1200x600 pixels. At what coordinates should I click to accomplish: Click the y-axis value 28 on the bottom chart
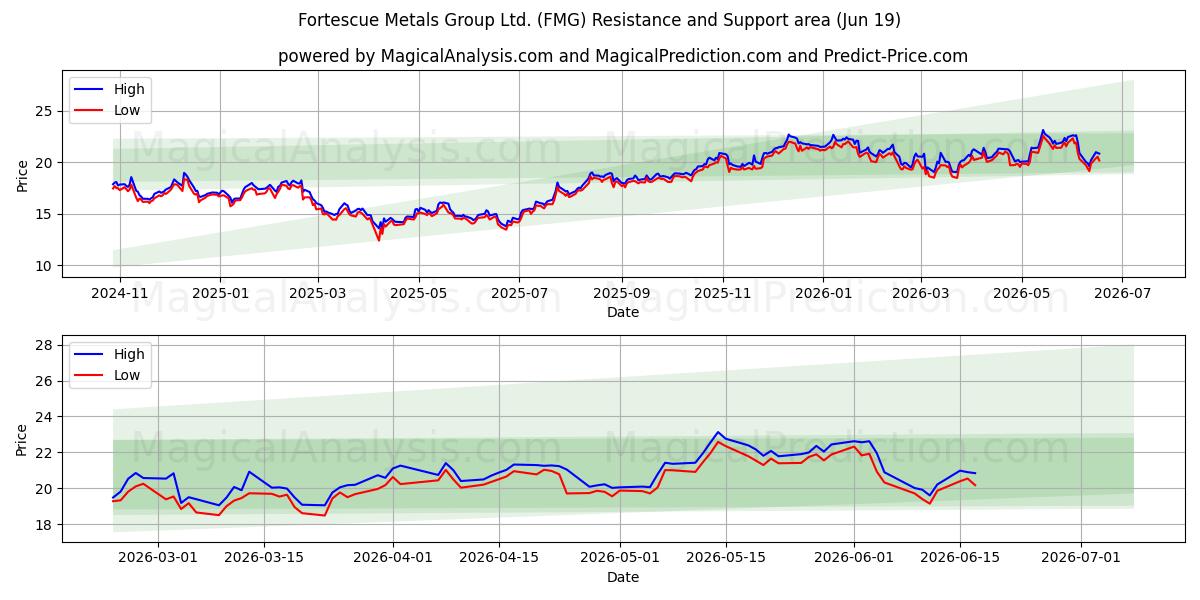click(46, 345)
